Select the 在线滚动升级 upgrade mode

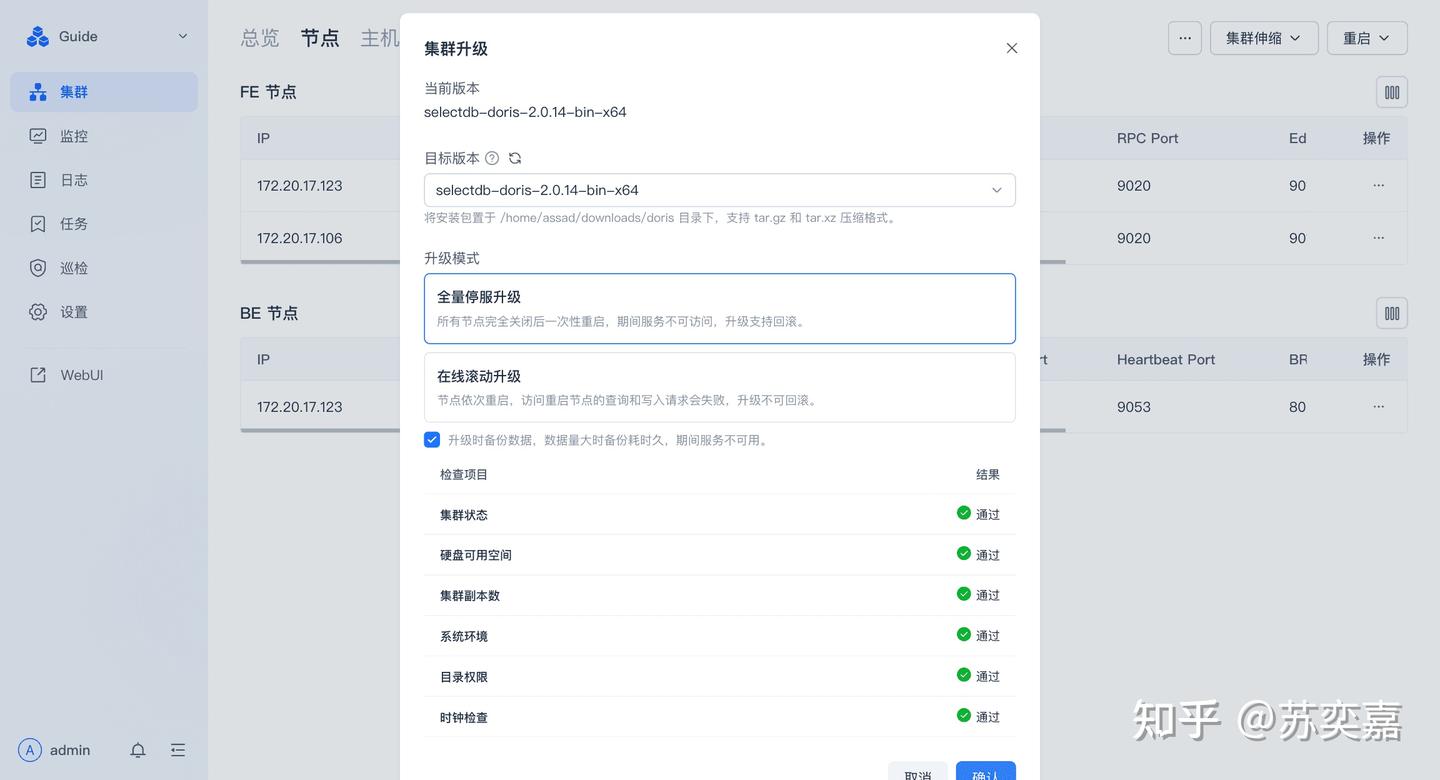(x=719, y=387)
